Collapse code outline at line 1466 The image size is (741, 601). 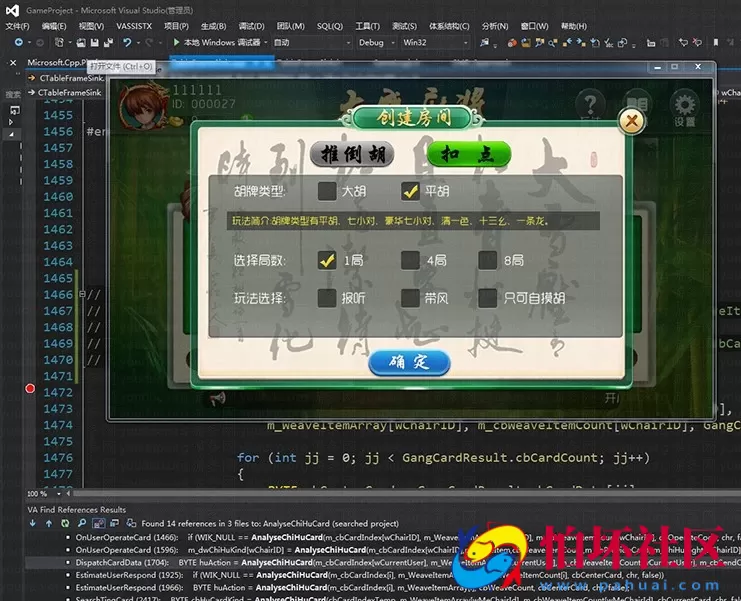click(x=82, y=294)
